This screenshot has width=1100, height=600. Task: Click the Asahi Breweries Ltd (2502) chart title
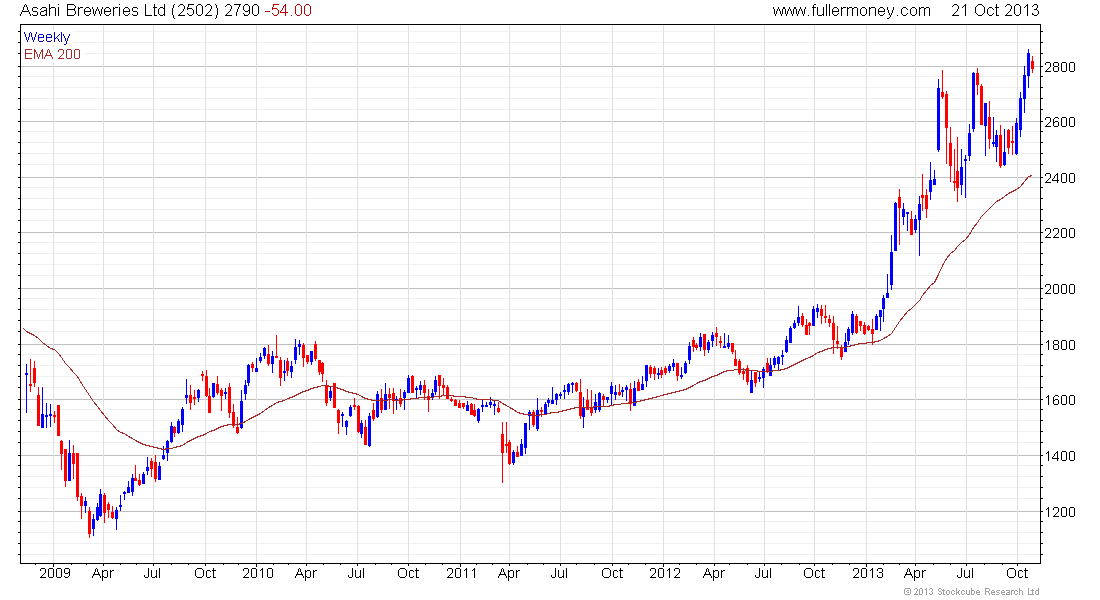[x=119, y=11]
